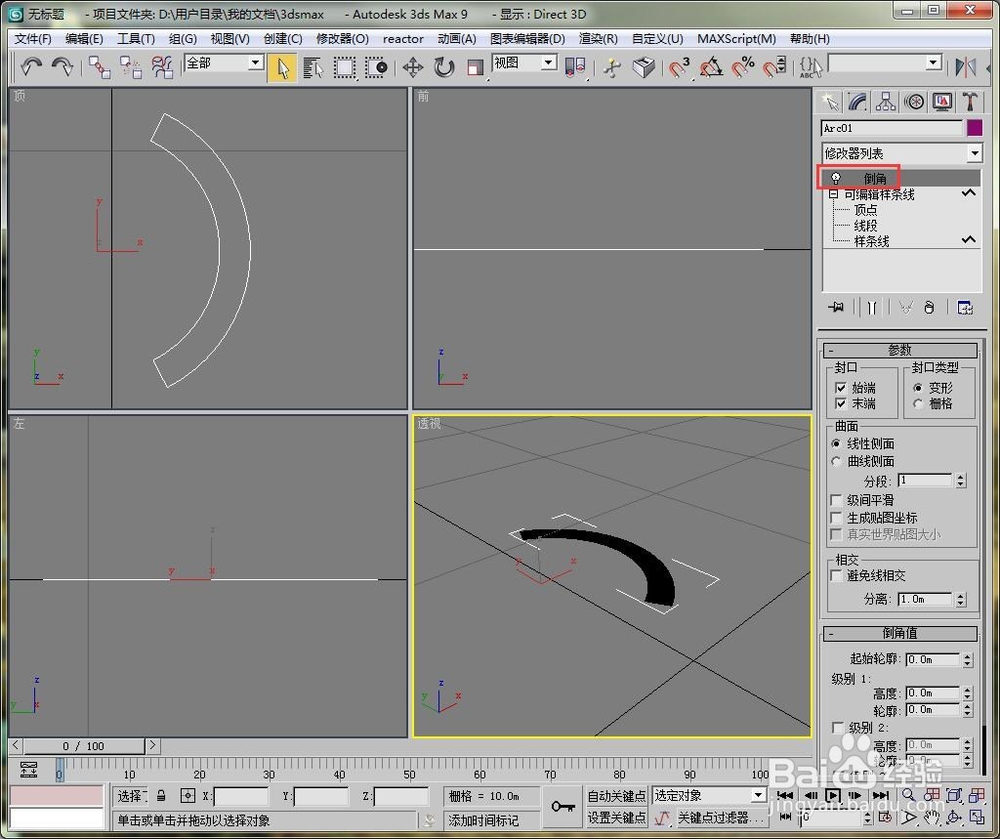Click the Undo arrow icon
The width and height of the screenshot is (1000, 839).
[x=31, y=67]
